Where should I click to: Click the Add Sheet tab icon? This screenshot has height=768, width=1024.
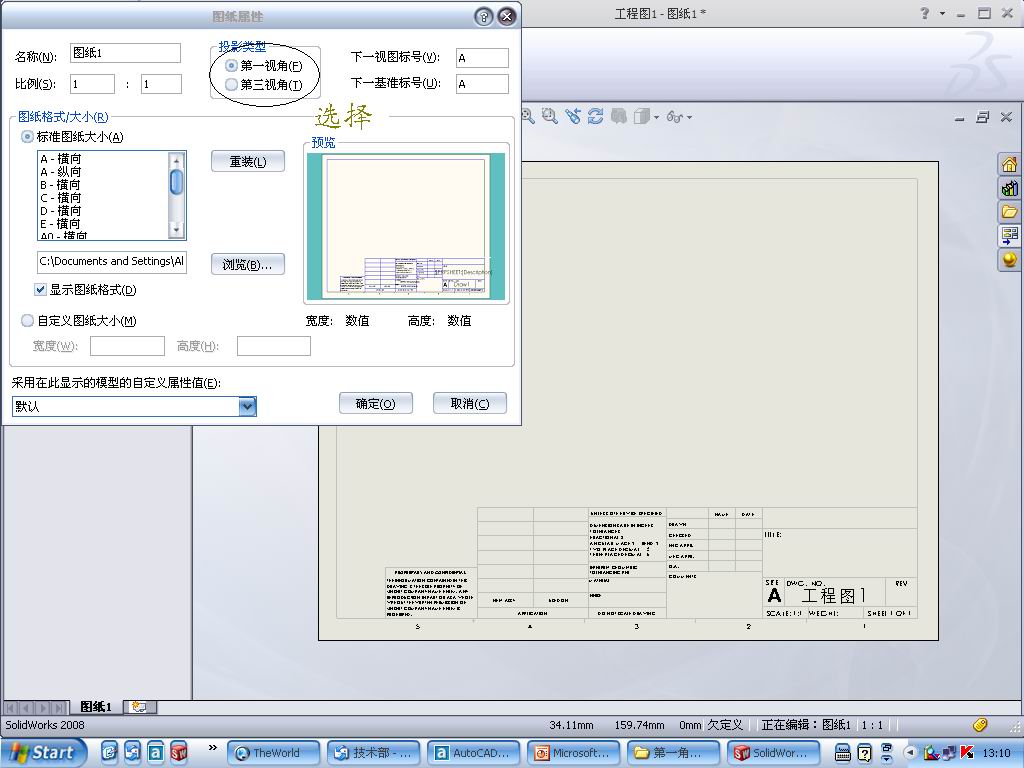tap(139, 707)
